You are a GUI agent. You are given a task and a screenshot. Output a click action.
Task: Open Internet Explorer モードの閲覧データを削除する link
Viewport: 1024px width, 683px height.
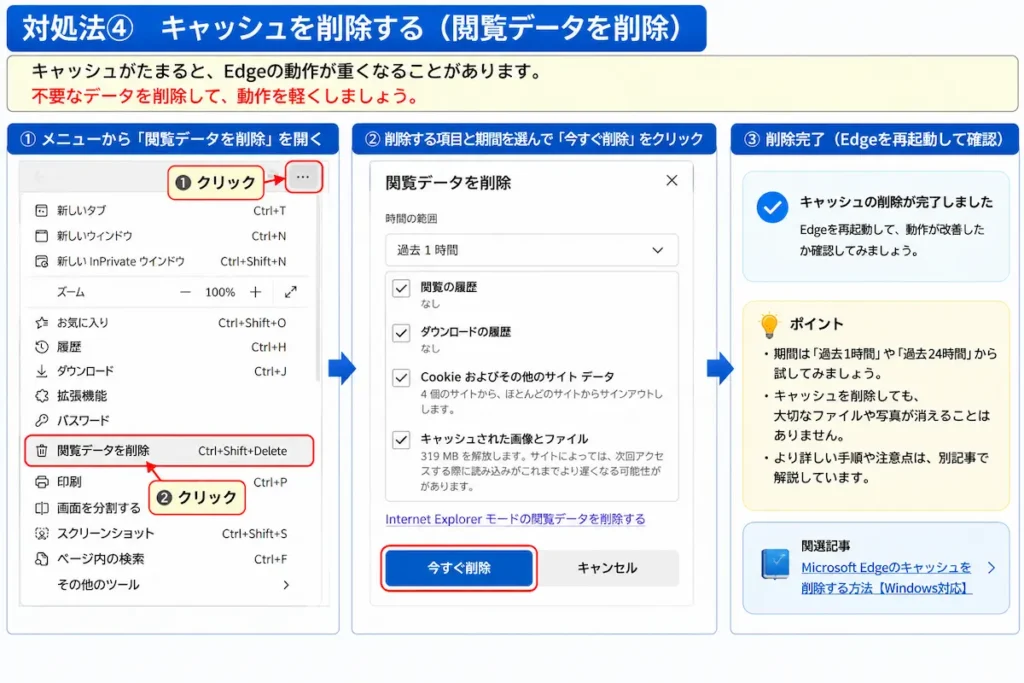coord(515,519)
